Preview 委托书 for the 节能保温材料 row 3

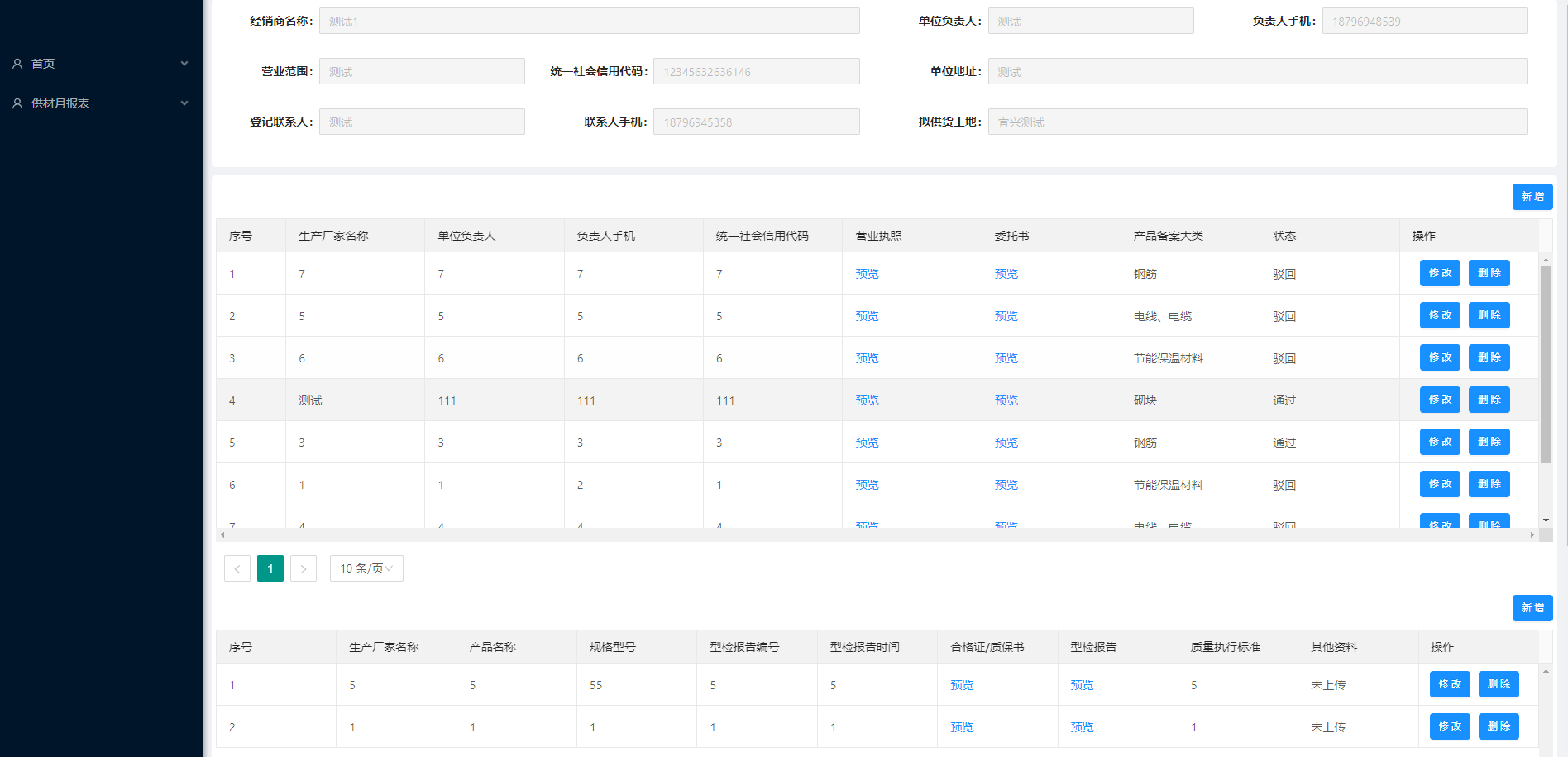pos(1006,358)
